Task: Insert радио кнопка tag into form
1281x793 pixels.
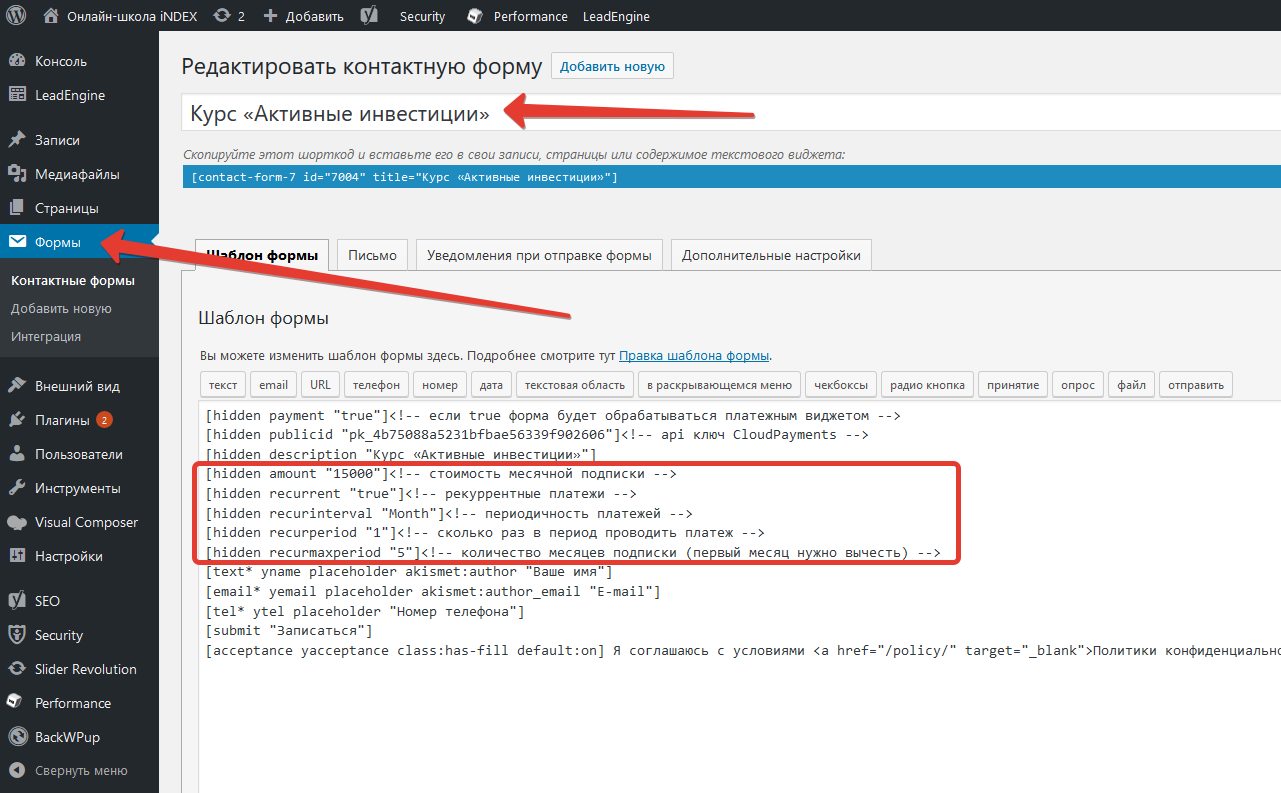Action: [x=927, y=385]
